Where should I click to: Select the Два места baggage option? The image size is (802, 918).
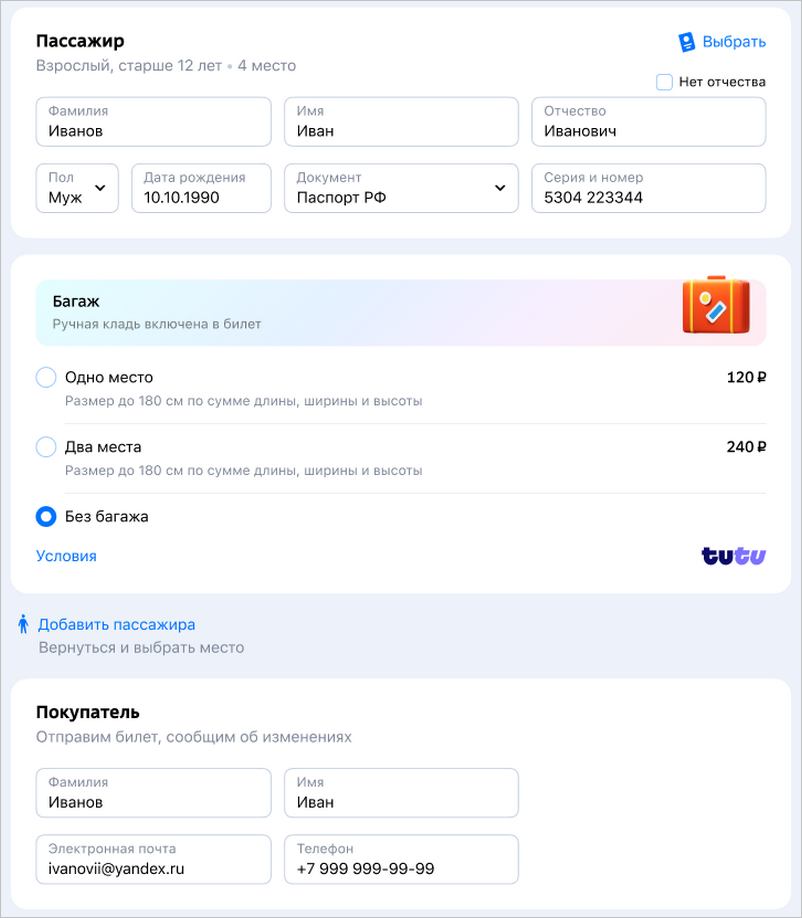[x=46, y=447]
